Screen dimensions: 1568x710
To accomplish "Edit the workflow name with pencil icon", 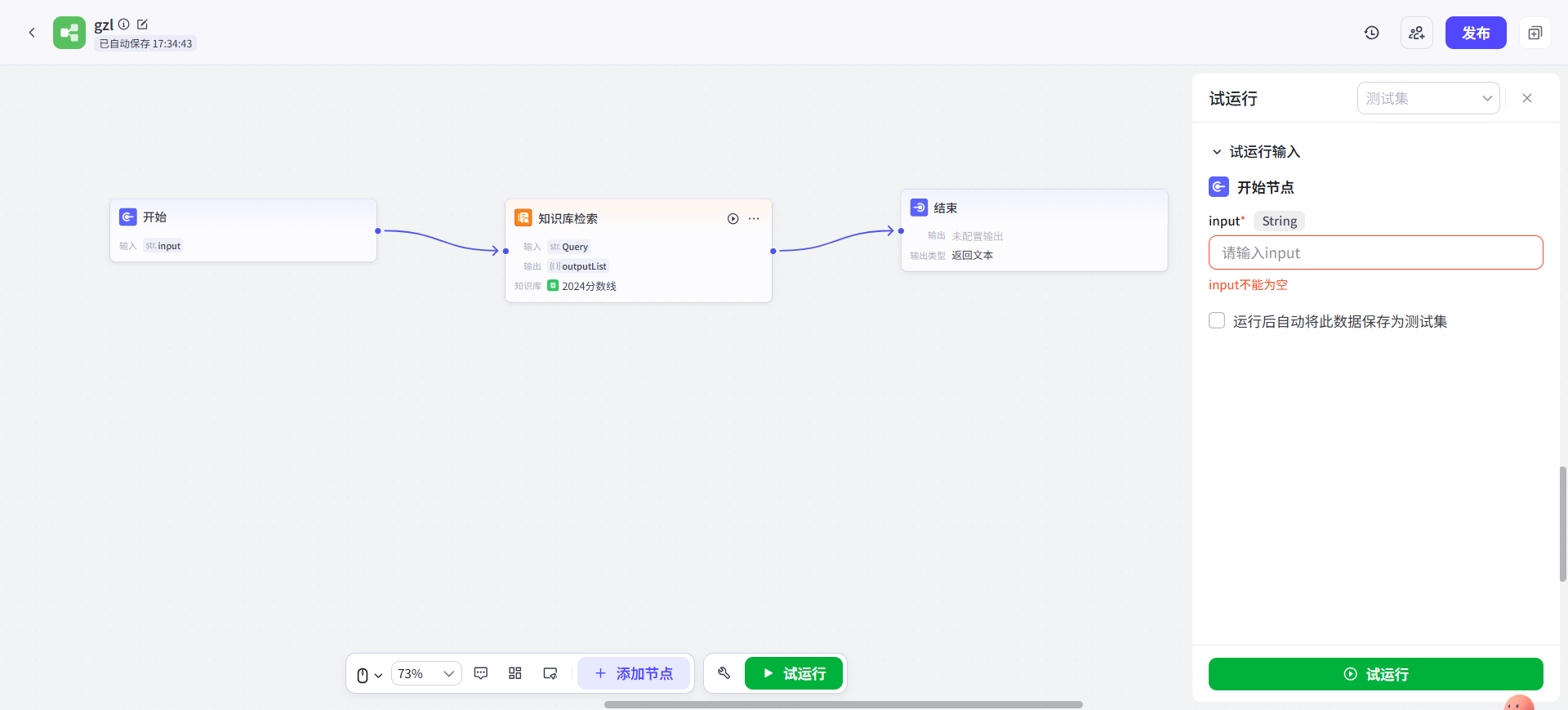I will tap(142, 25).
